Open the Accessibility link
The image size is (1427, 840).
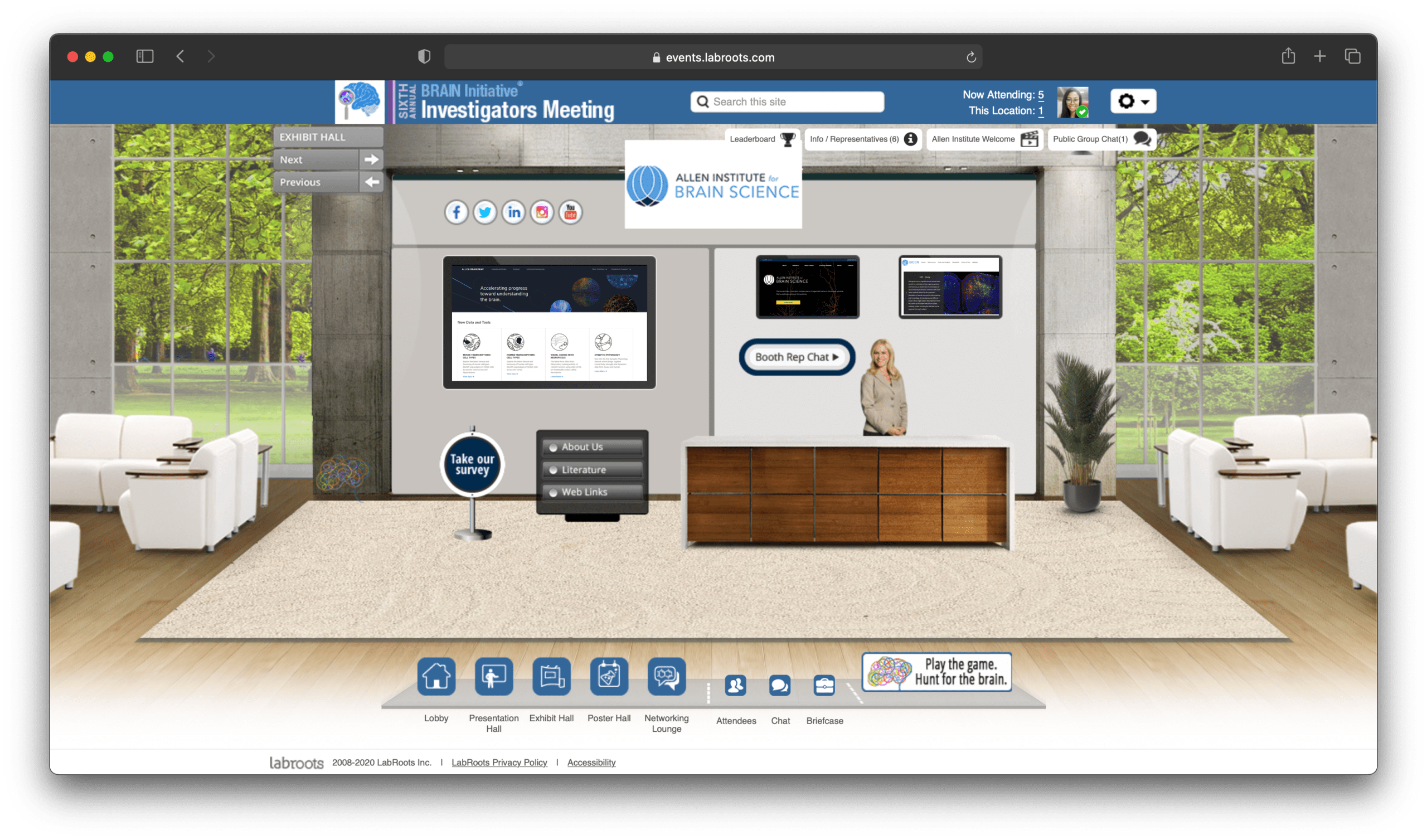coord(591,763)
